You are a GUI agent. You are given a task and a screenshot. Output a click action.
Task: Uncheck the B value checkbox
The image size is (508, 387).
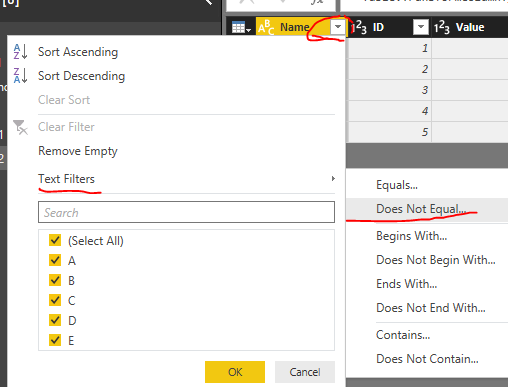55,280
